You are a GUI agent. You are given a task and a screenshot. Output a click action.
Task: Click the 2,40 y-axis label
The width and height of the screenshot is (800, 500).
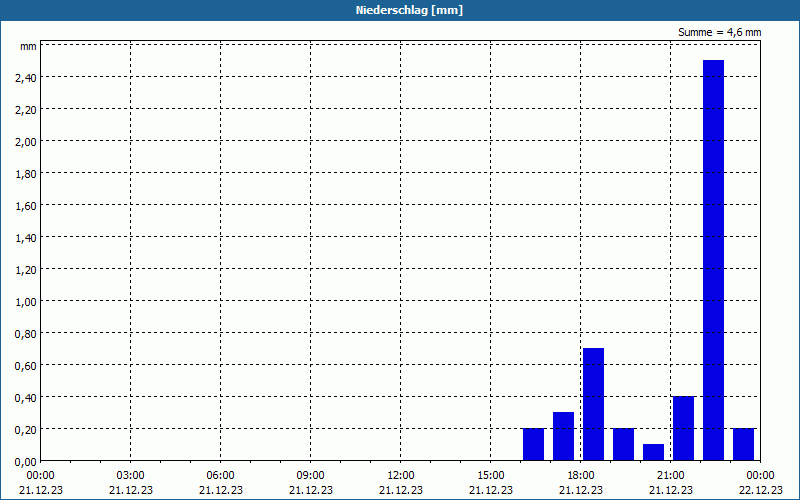tap(26, 78)
